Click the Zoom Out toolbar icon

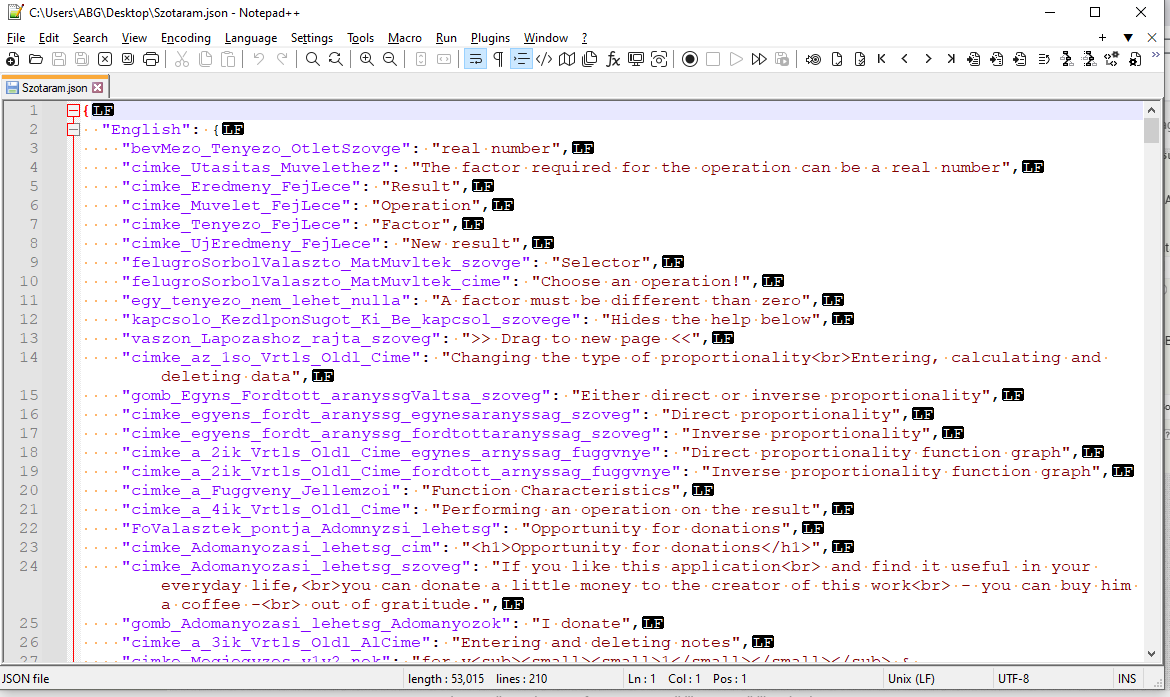pos(390,60)
